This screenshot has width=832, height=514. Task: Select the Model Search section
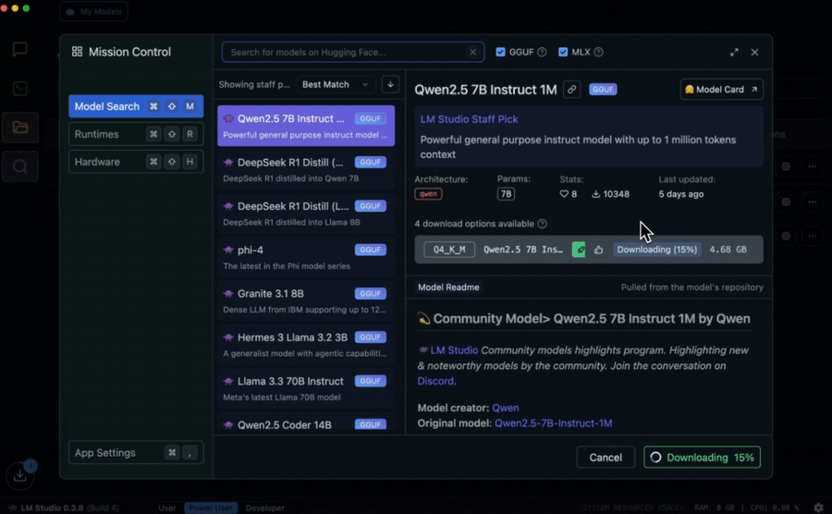(136, 106)
